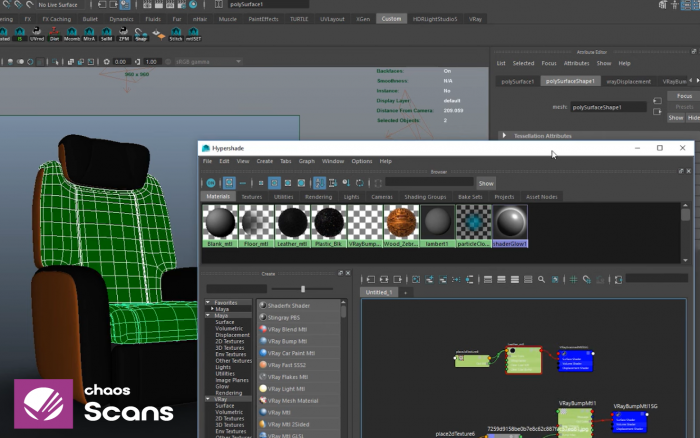Image resolution: width=700 pixels, height=438 pixels.
Task: Open the No Live Surface field
Action: (x=60, y=4)
